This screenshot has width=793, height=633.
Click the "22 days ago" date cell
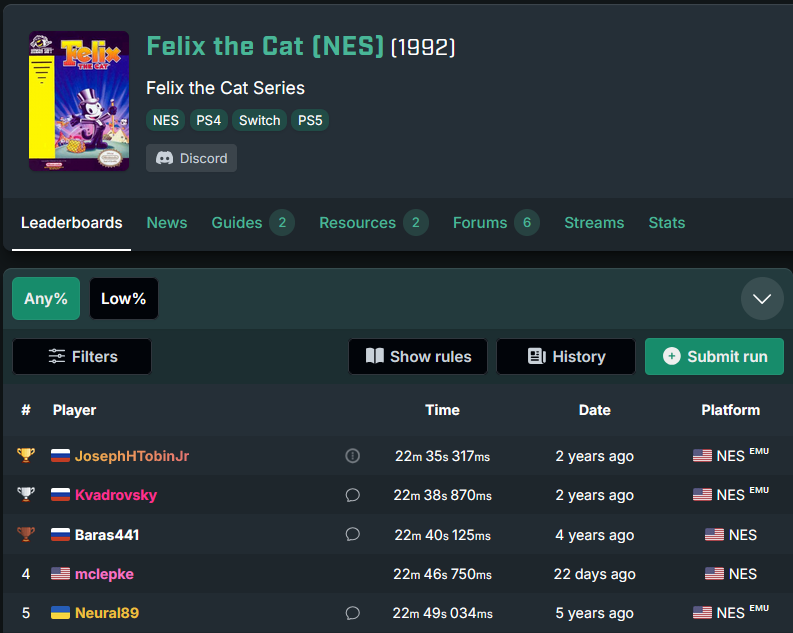pyautogui.click(x=595, y=574)
